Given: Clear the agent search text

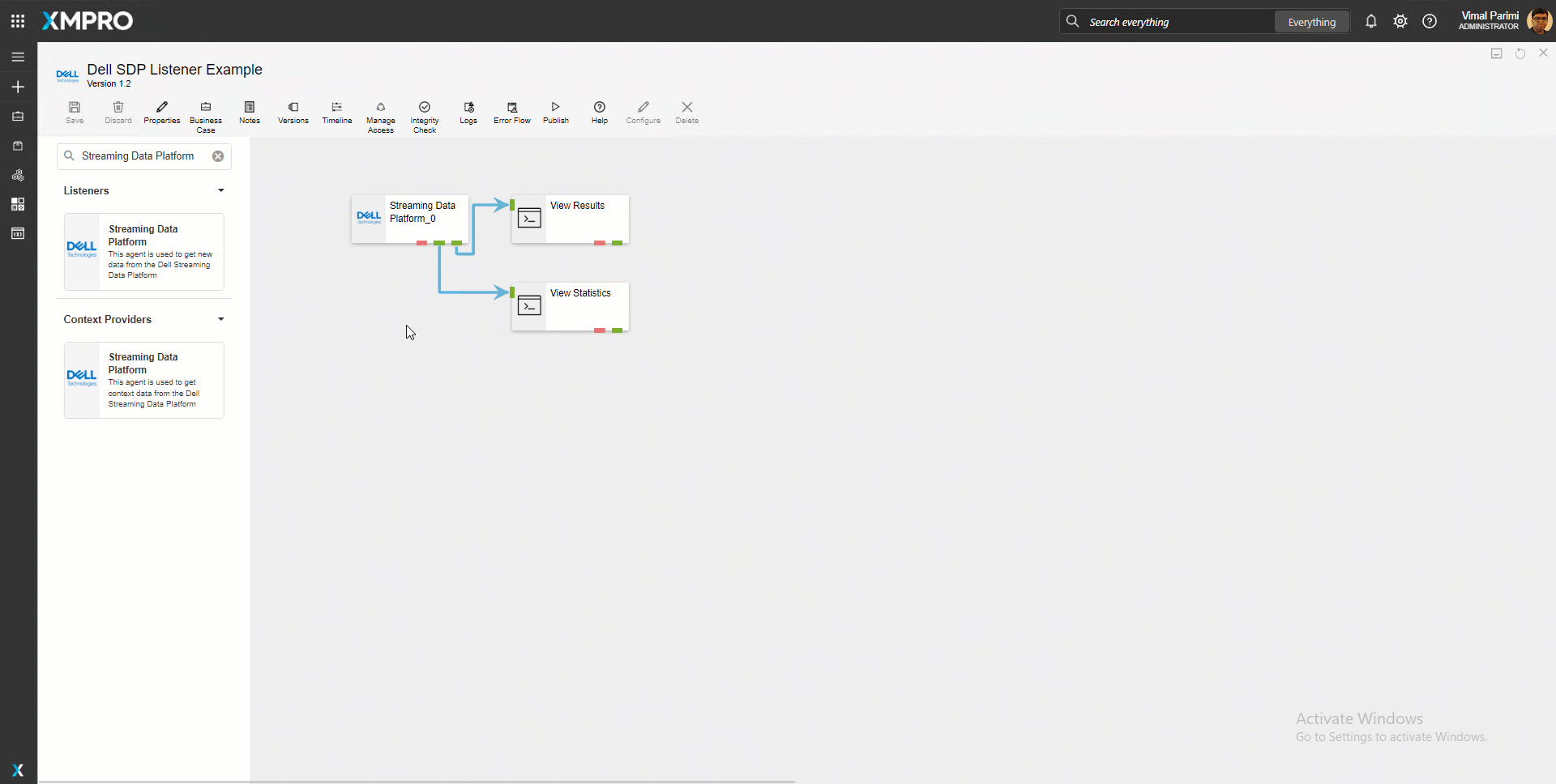Looking at the screenshot, I should (218, 156).
